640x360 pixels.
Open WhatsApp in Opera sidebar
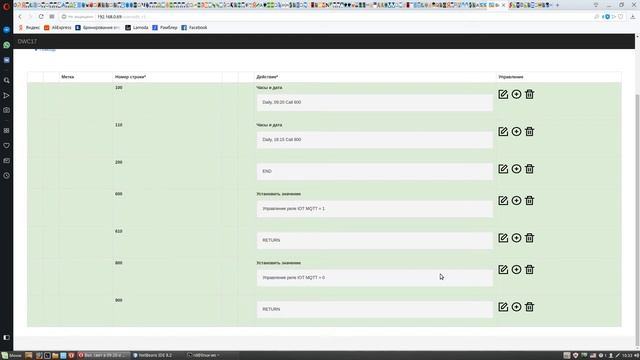click(x=7, y=45)
